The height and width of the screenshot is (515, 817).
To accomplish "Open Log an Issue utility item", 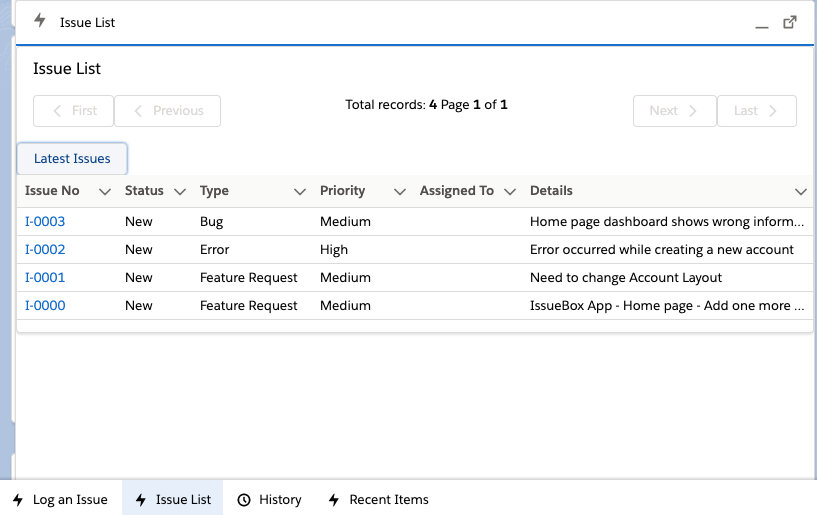I will 60,499.
